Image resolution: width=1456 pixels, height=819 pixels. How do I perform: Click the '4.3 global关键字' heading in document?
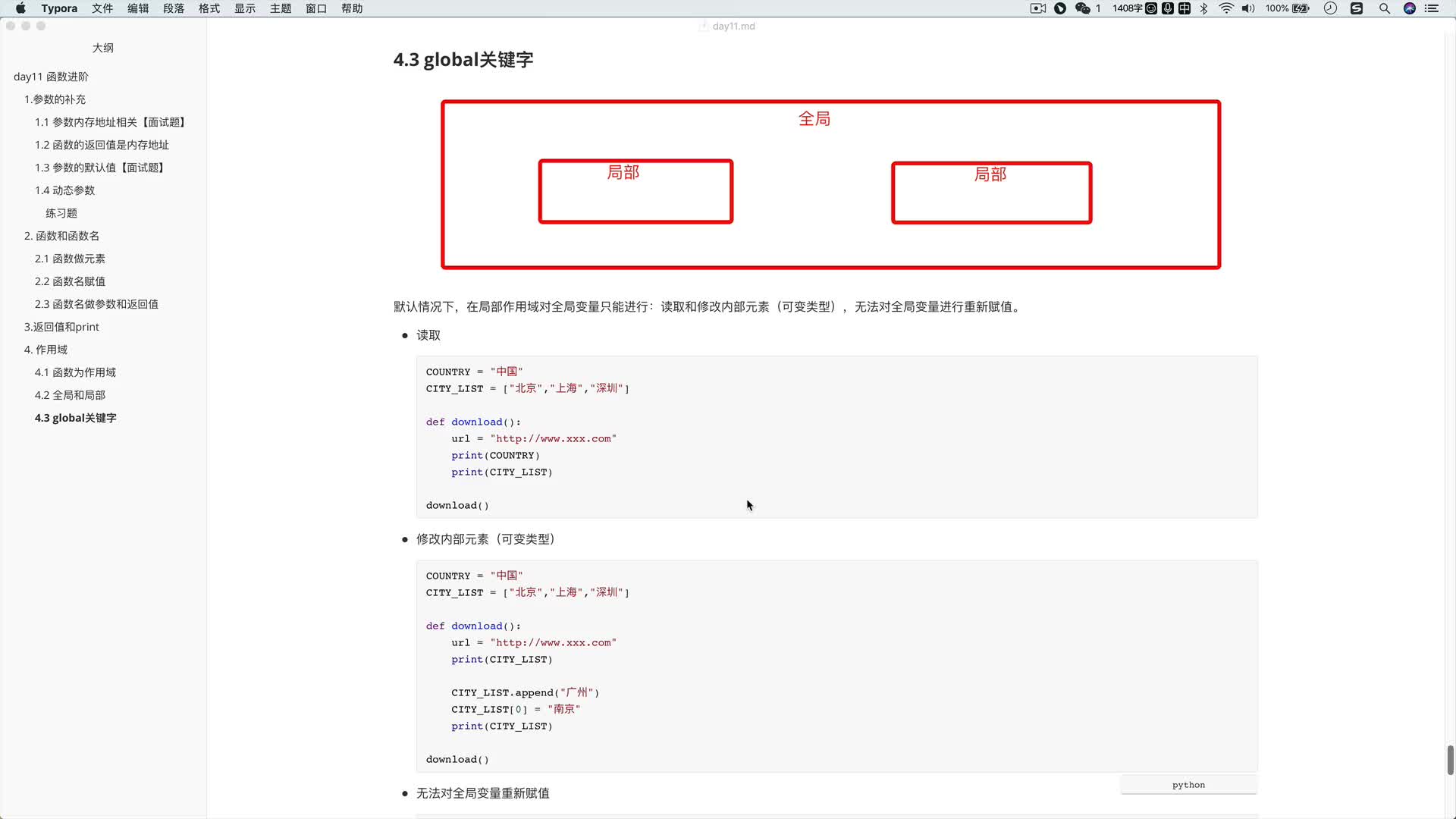pos(463,60)
